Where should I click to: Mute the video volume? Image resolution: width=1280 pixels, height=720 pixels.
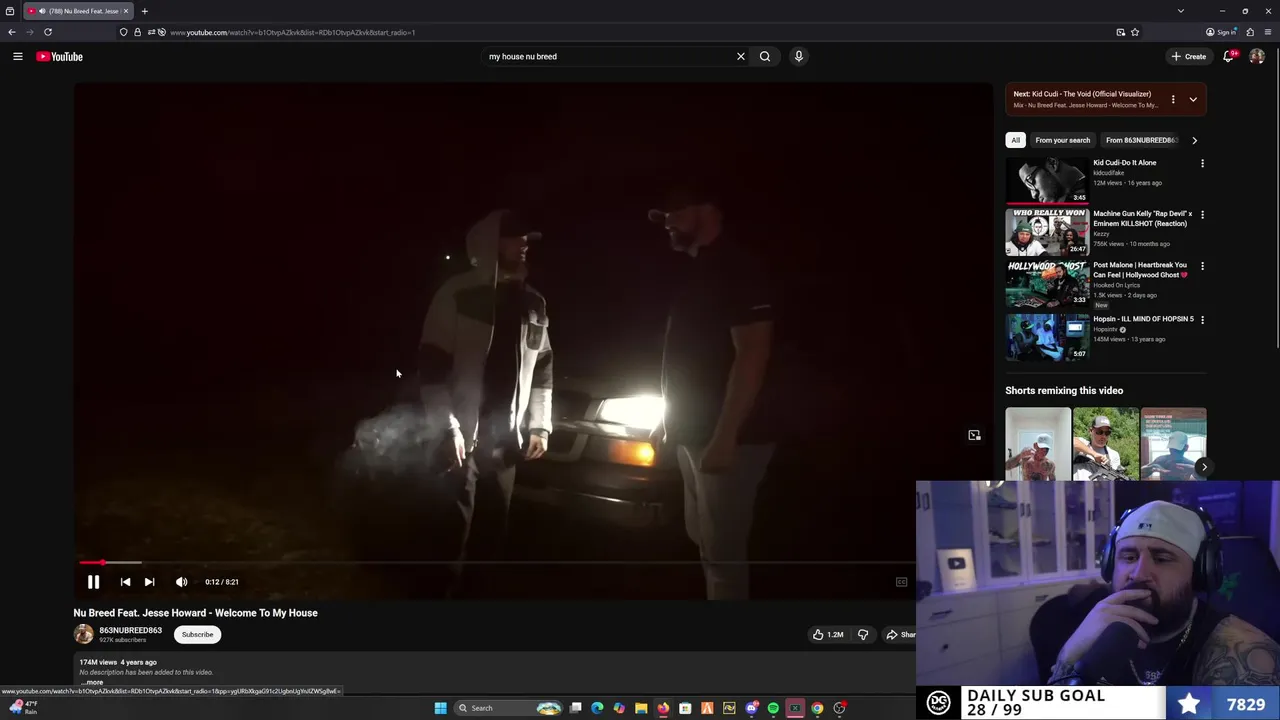point(181,582)
